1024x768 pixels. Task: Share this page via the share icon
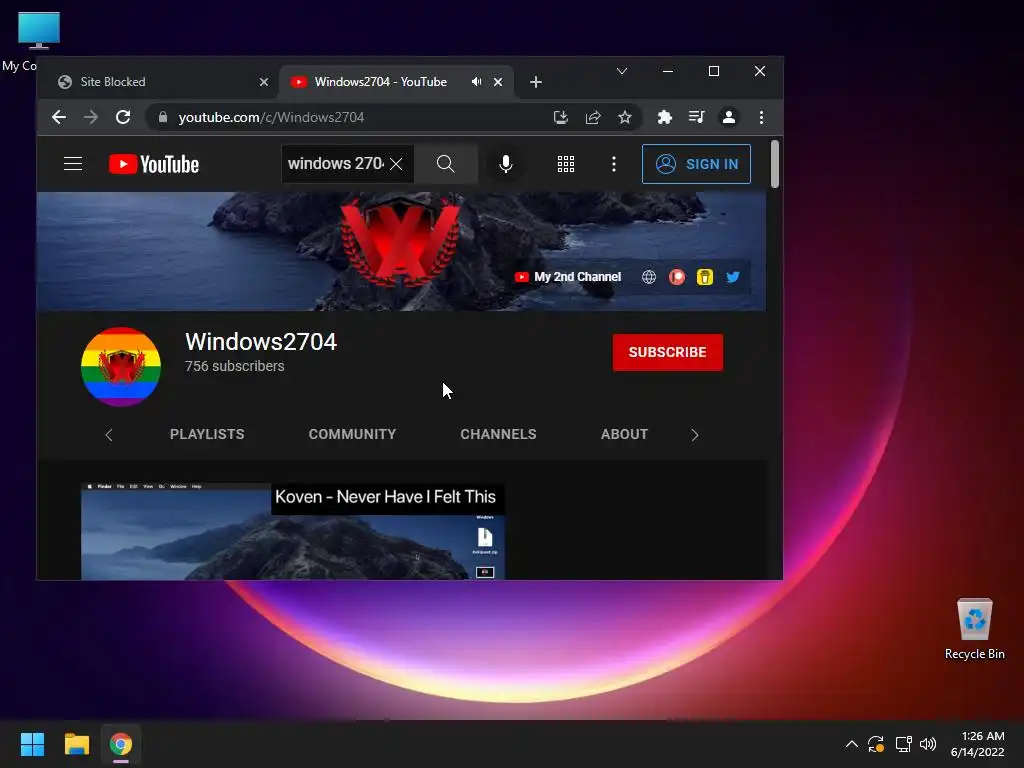click(x=593, y=118)
